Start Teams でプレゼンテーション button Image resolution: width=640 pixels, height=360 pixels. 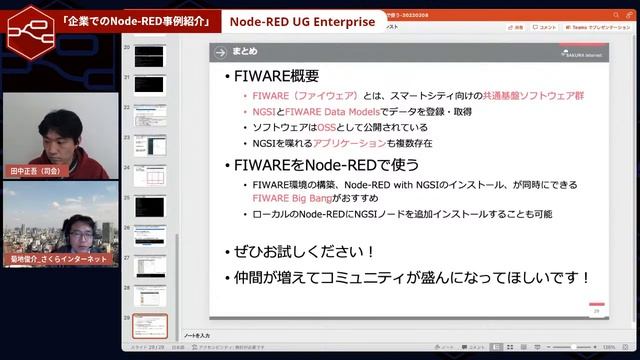click(x=598, y=27)
